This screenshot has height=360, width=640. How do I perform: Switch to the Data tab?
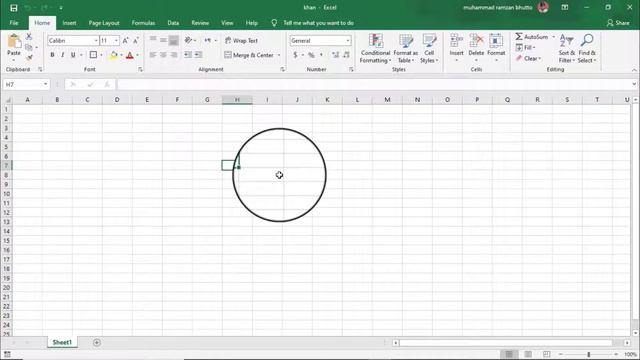point(173,23)
